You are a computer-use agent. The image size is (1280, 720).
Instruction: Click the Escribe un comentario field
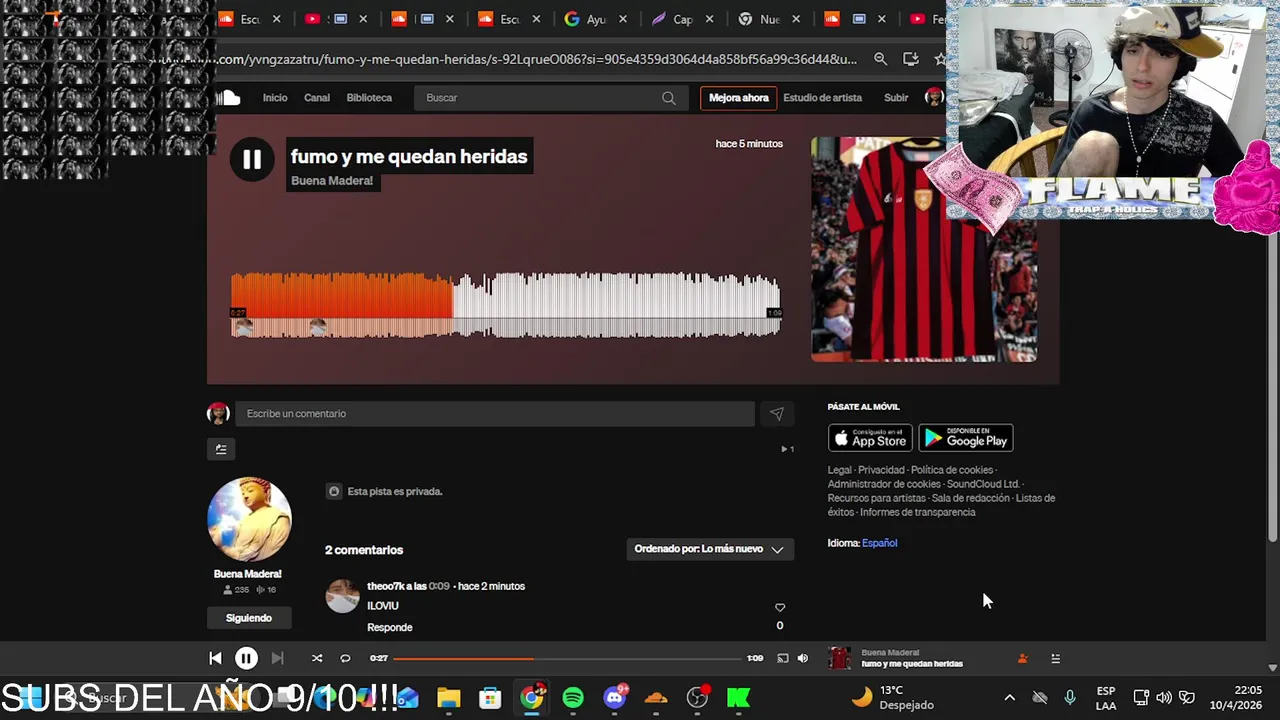point(495,414)
